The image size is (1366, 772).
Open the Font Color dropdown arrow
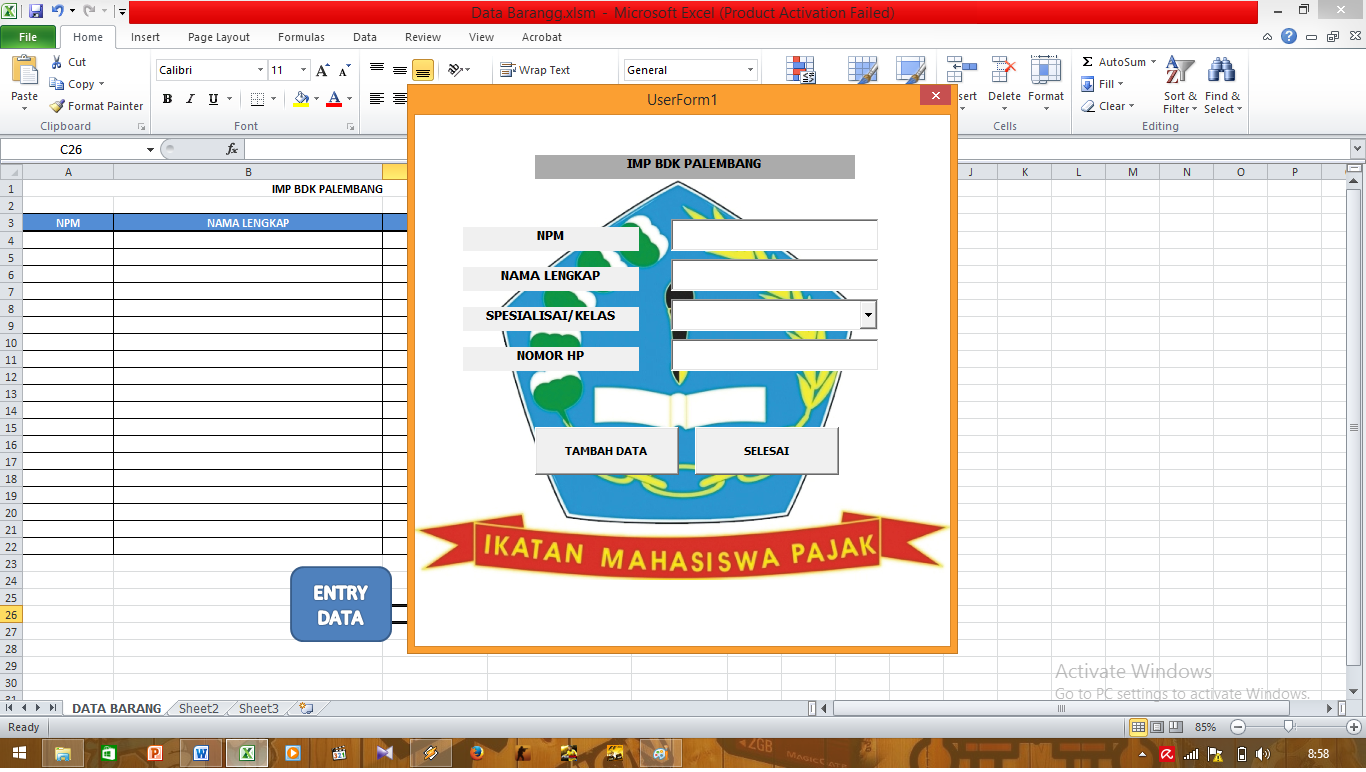349,99
